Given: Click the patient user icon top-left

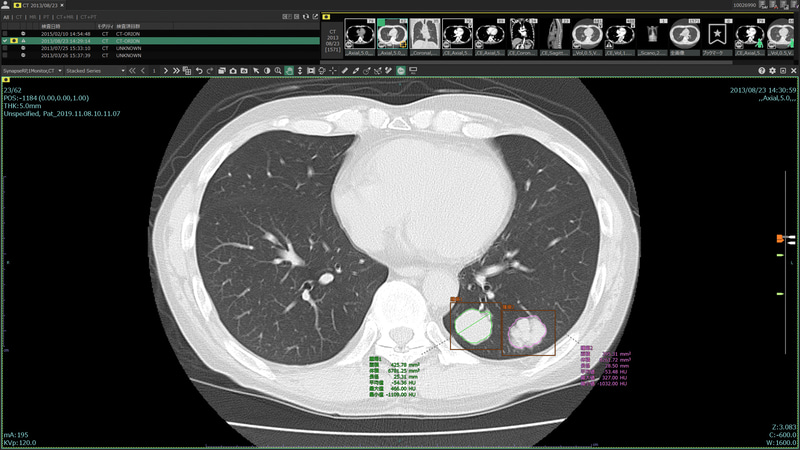Looking at the screenshot, I should (5, 5).
